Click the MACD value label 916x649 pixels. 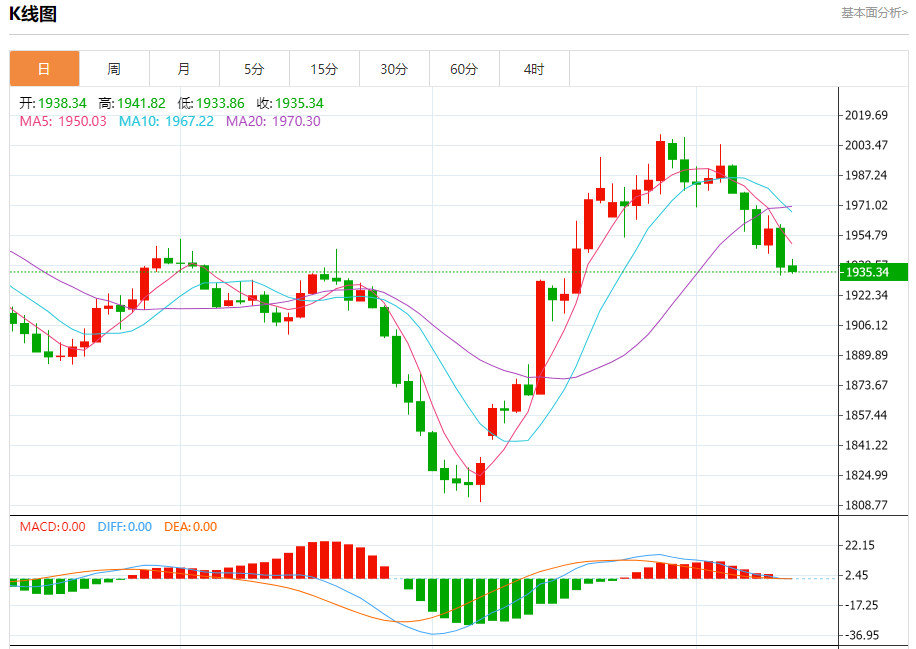[x=53, y=527]
